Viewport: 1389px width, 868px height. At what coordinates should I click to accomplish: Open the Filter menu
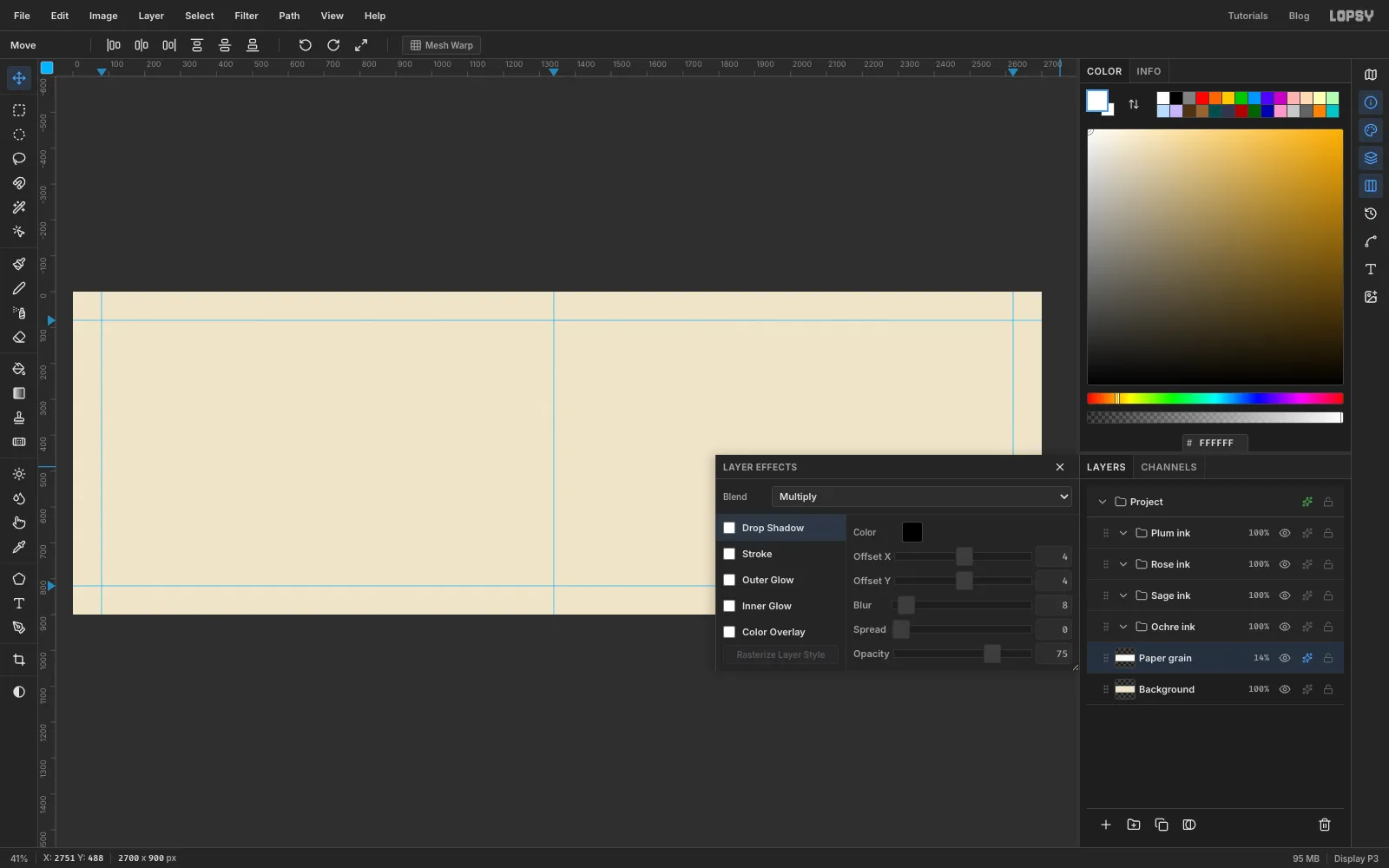pyautogui.click(x=247, y=16)
